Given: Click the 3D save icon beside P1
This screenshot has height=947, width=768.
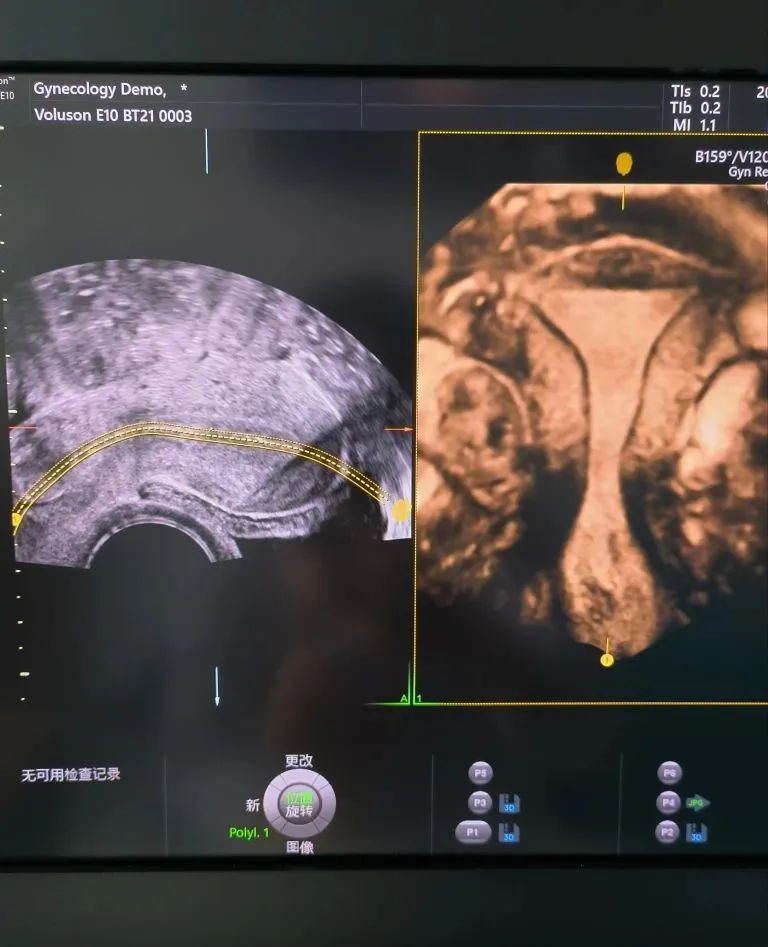Looking at the screenshot, I should pyautogui.click(x=509, y=833).
